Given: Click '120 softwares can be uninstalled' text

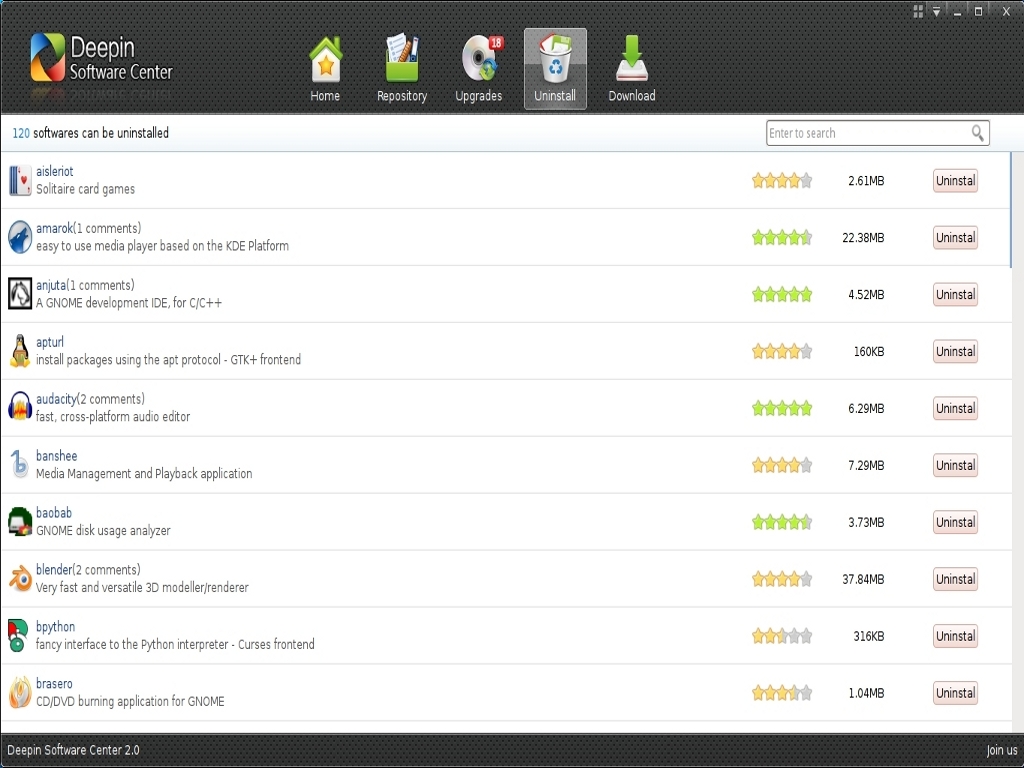Looking at the screenshot, I should [91, 133].
